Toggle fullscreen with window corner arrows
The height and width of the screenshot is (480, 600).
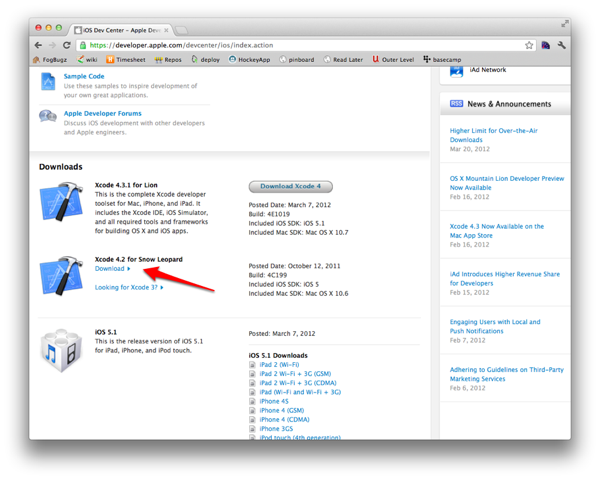click(565, 24)
